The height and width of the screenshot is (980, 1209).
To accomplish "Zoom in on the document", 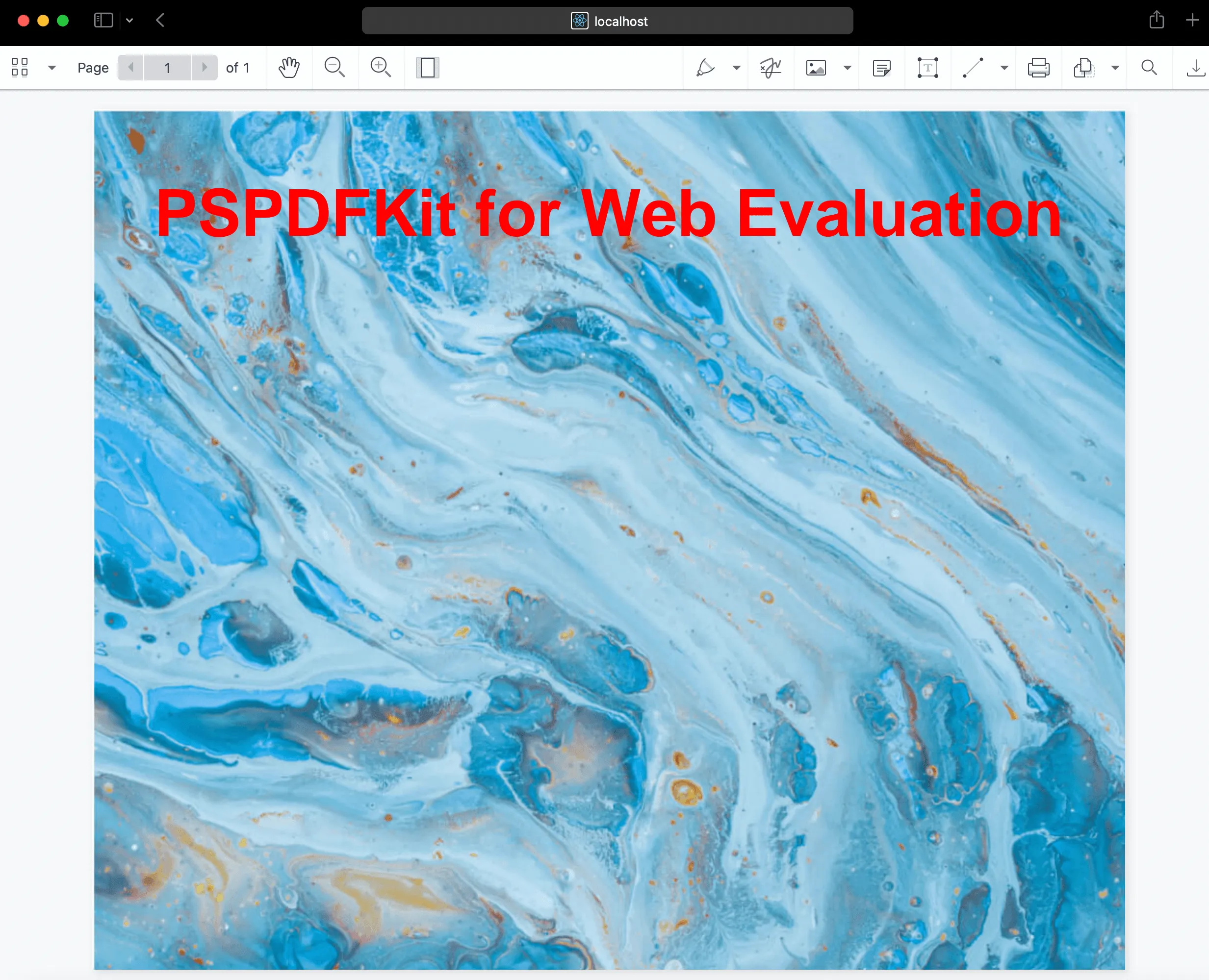I will 381,68.
